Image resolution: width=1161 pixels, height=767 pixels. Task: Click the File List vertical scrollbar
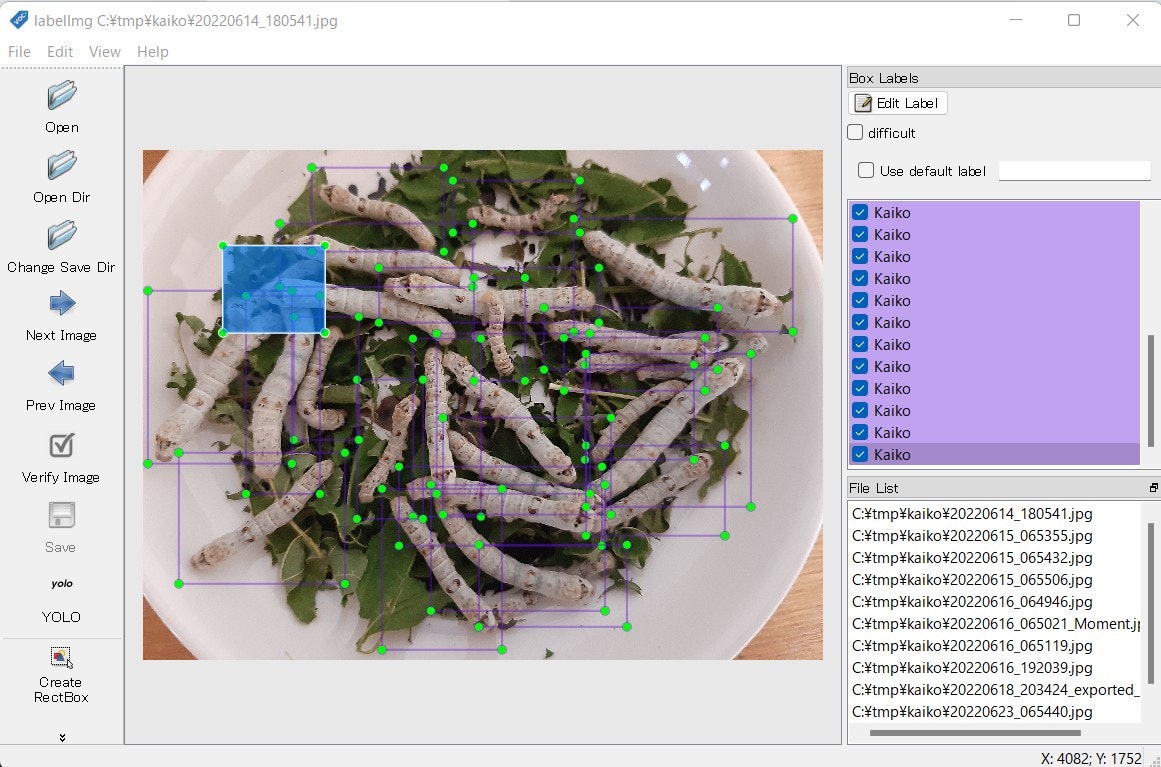click(1151, 603)
